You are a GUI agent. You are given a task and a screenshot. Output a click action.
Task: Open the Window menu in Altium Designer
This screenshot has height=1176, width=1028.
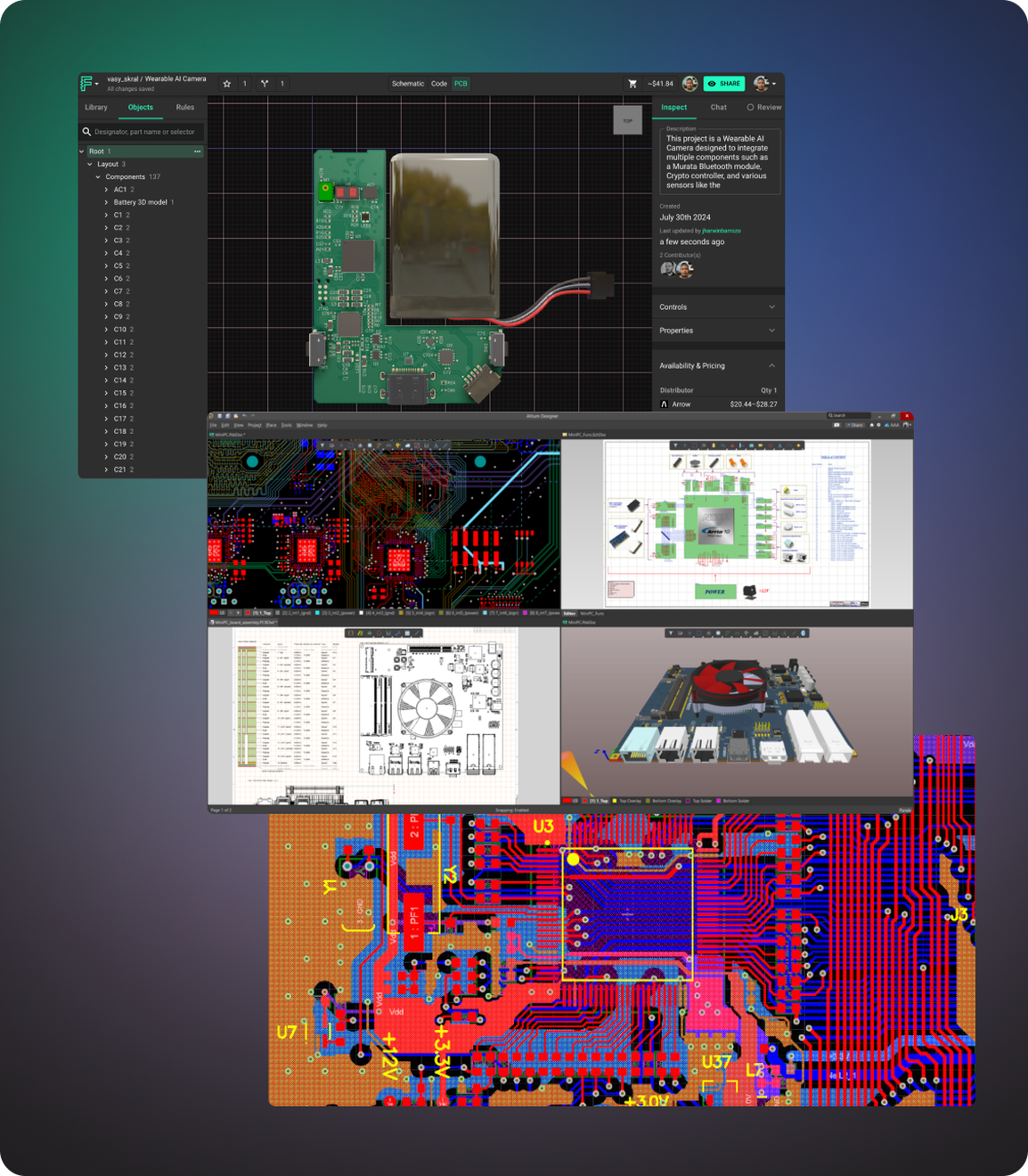[305, 425]
